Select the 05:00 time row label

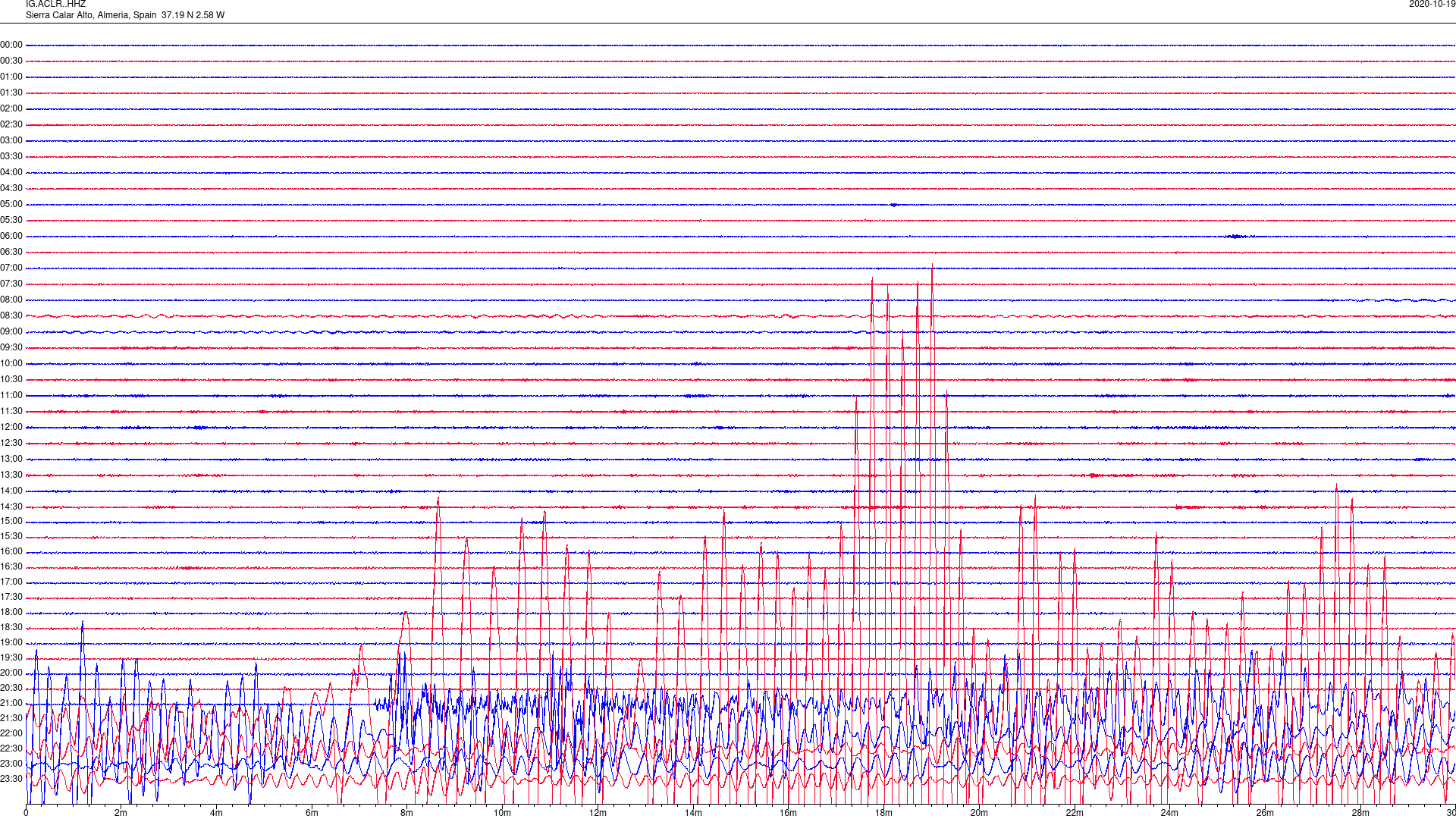[x=11, y=204]
